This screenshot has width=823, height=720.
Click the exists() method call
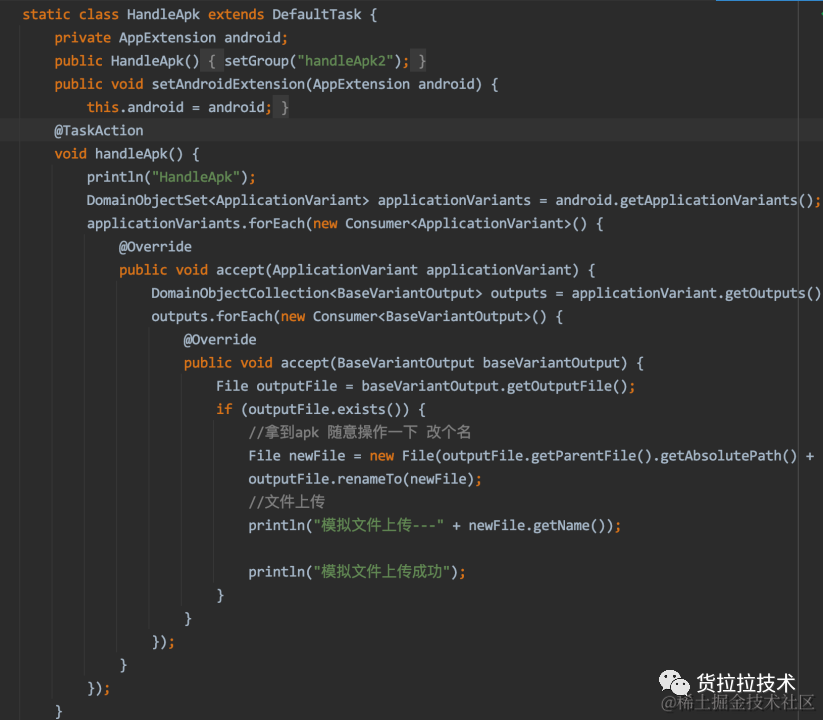coord(362,409)
